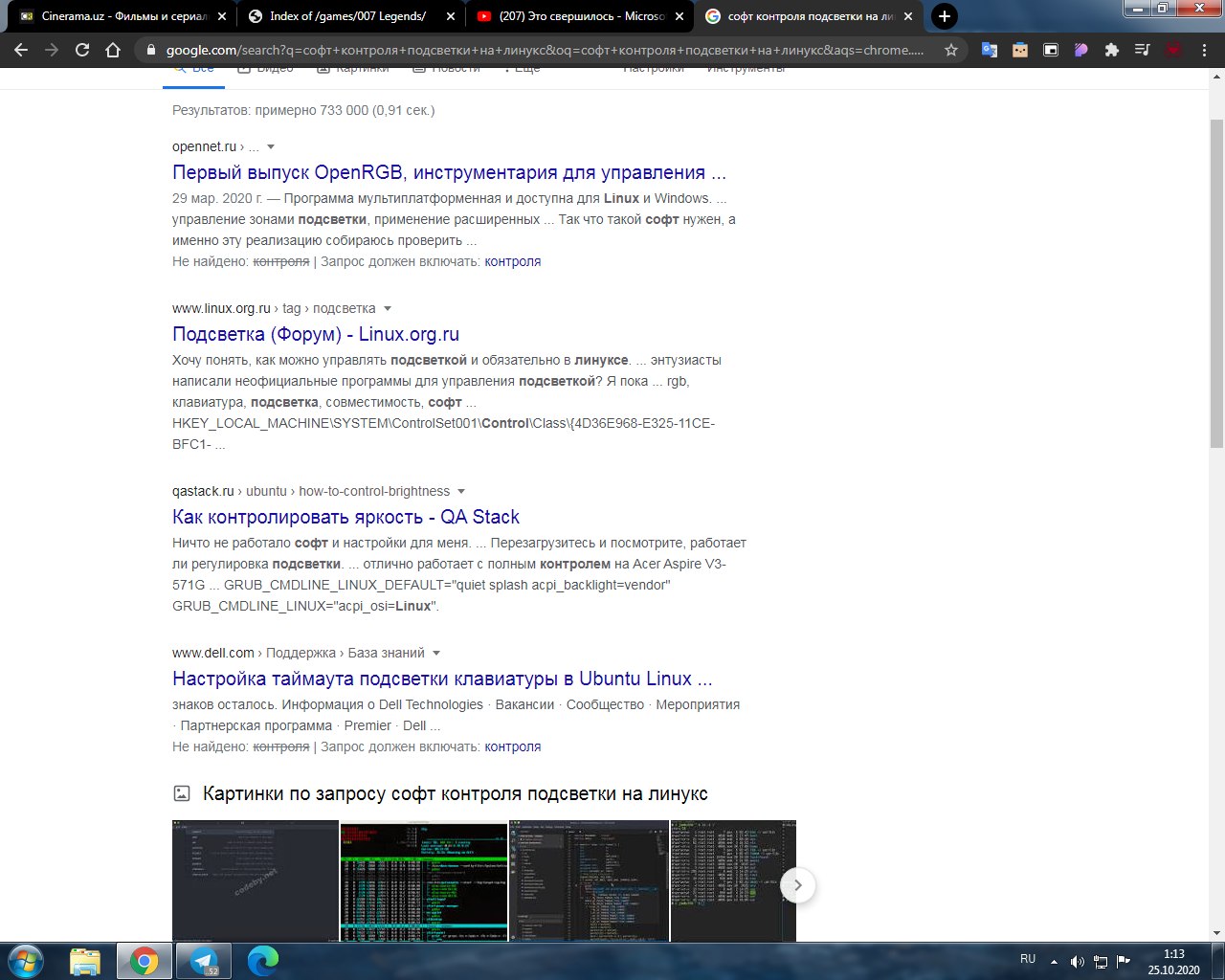Expand the www.linux.org.ru result options arrow
This screenshot has height=980, width=1225.
click(x=388, y=309)
